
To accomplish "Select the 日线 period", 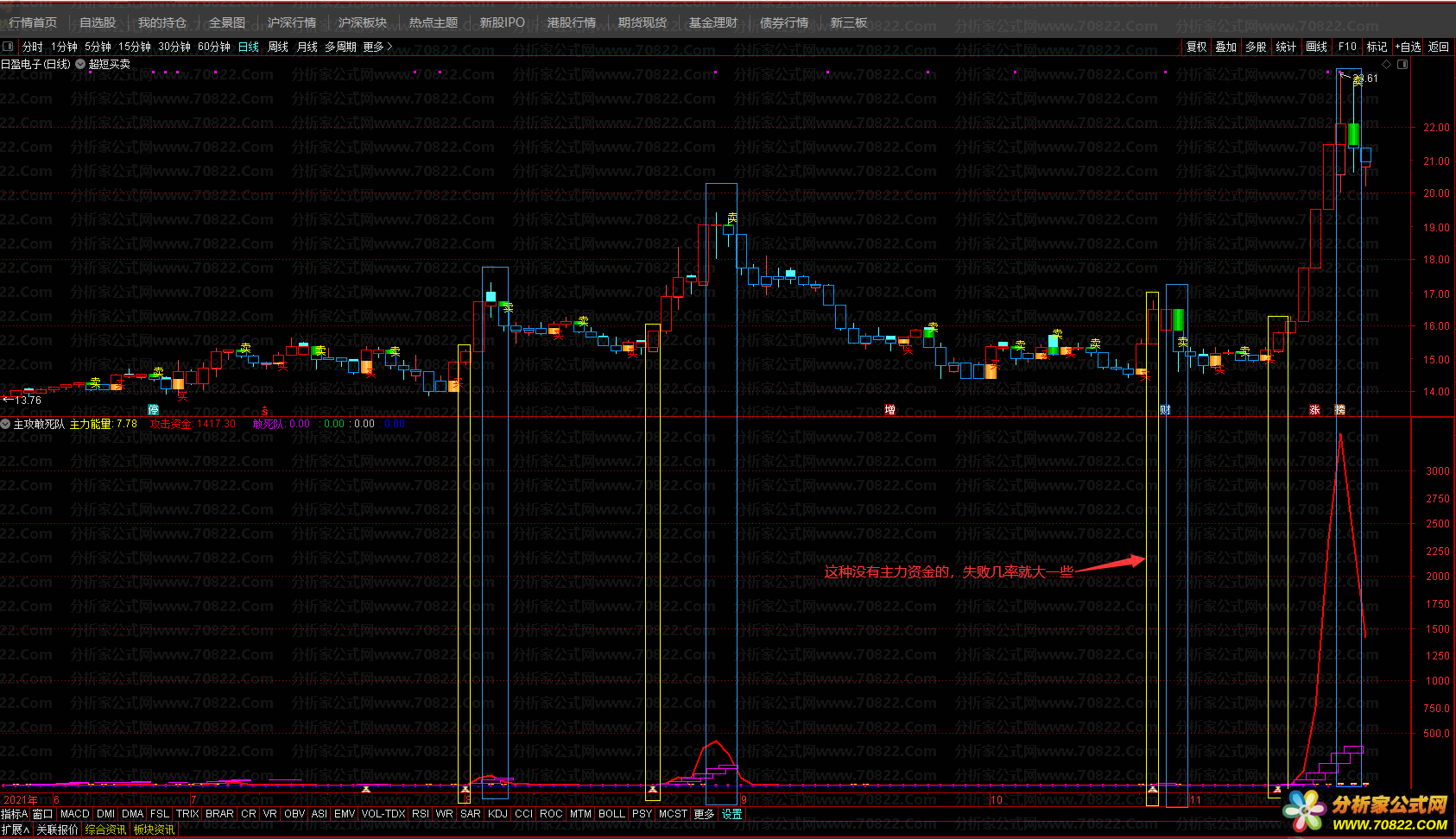I will [249, 47].
